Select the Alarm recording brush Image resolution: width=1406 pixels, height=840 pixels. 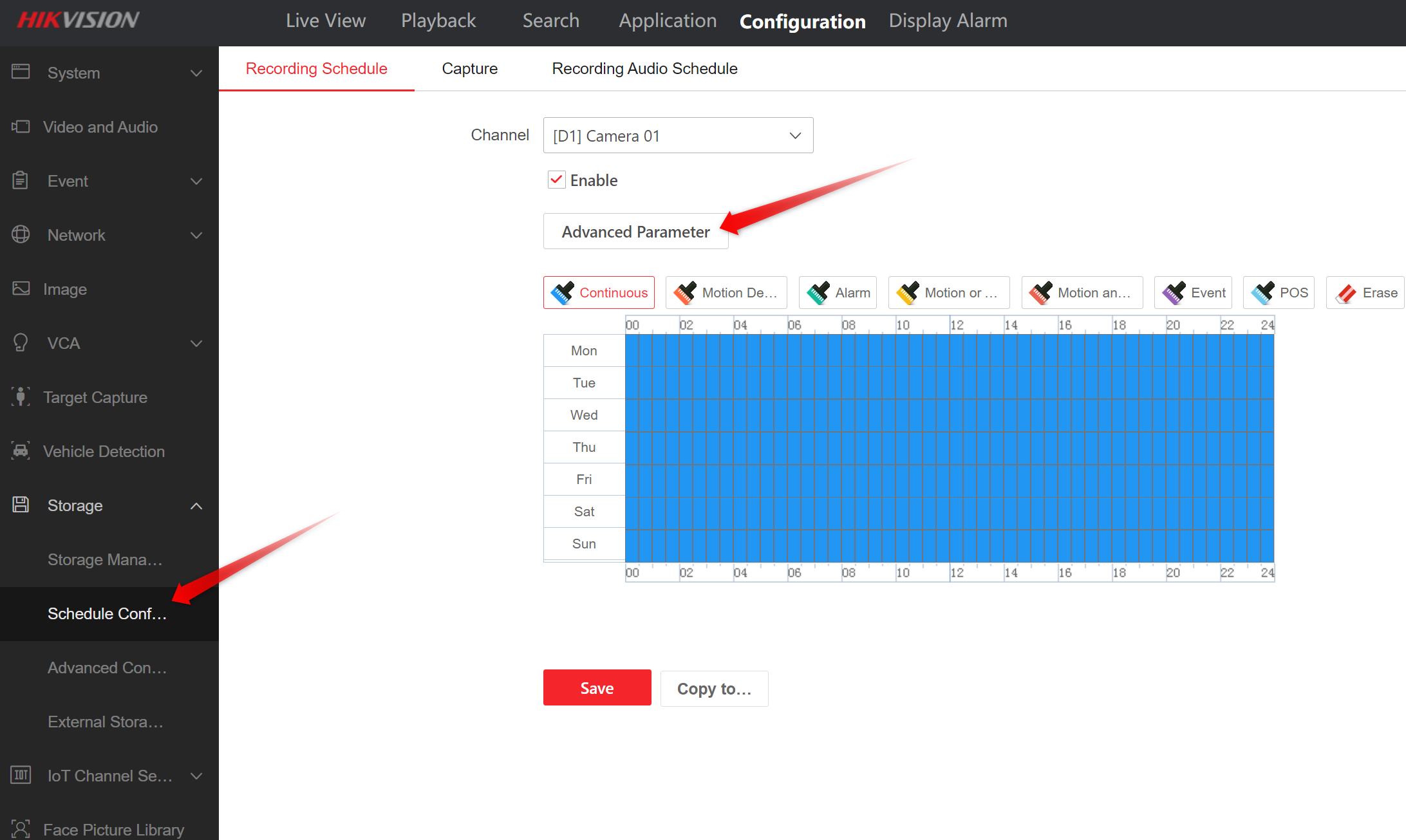(x=838, y=293)
